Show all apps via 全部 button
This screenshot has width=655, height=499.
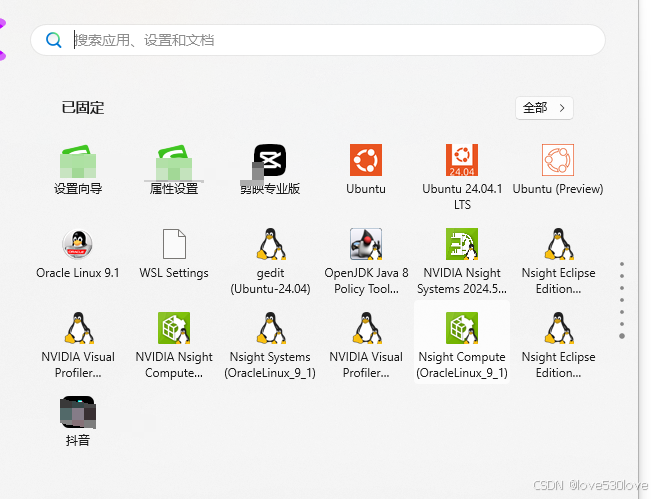[544, 108]
